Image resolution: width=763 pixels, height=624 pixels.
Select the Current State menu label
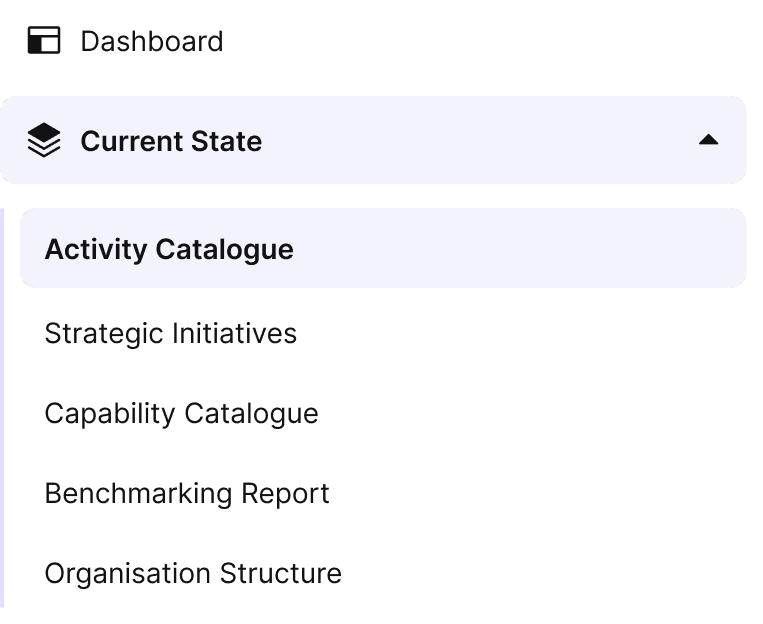(x=171, y=141)
